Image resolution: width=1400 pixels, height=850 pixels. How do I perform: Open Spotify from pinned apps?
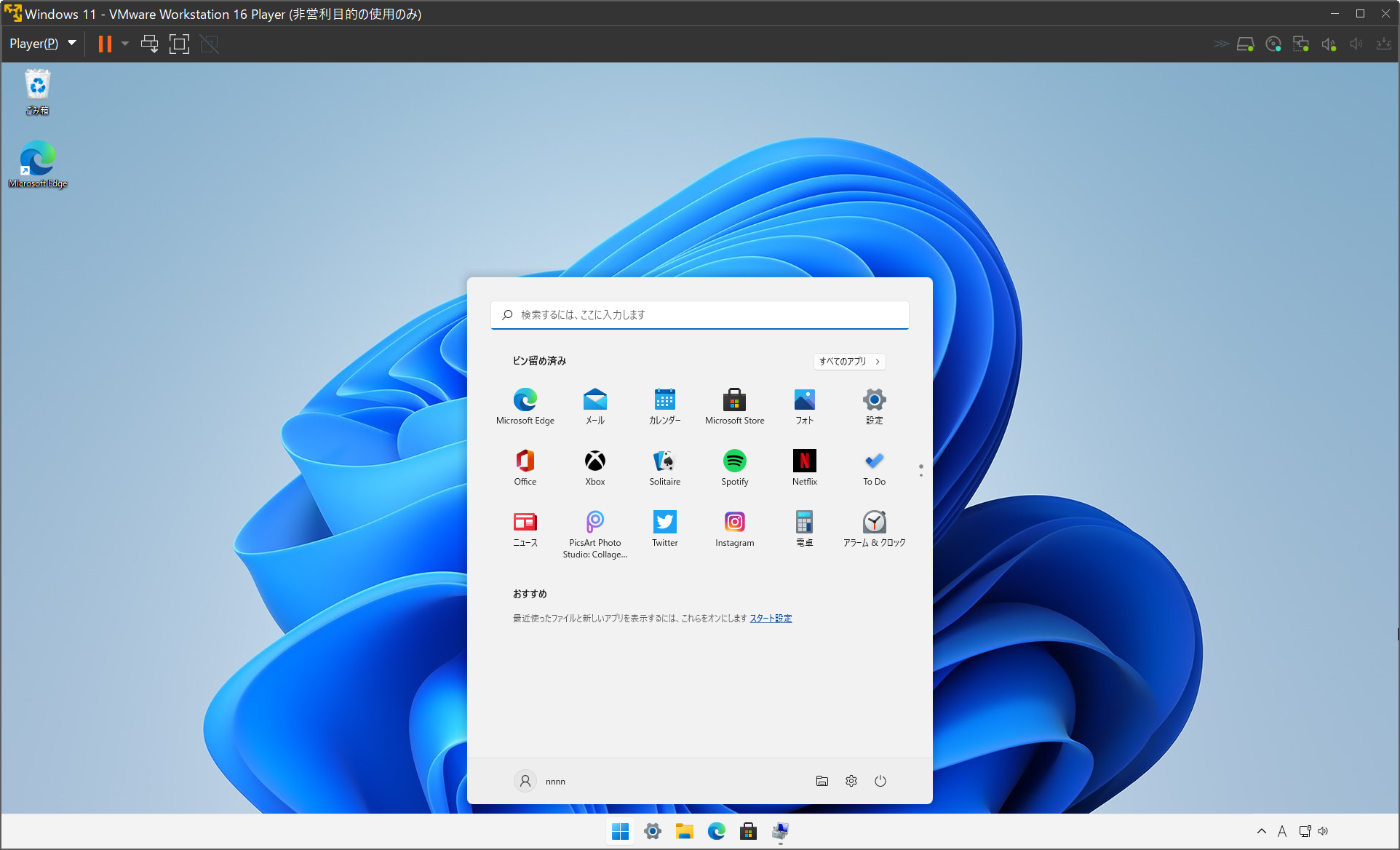click(x=734, y=467)
